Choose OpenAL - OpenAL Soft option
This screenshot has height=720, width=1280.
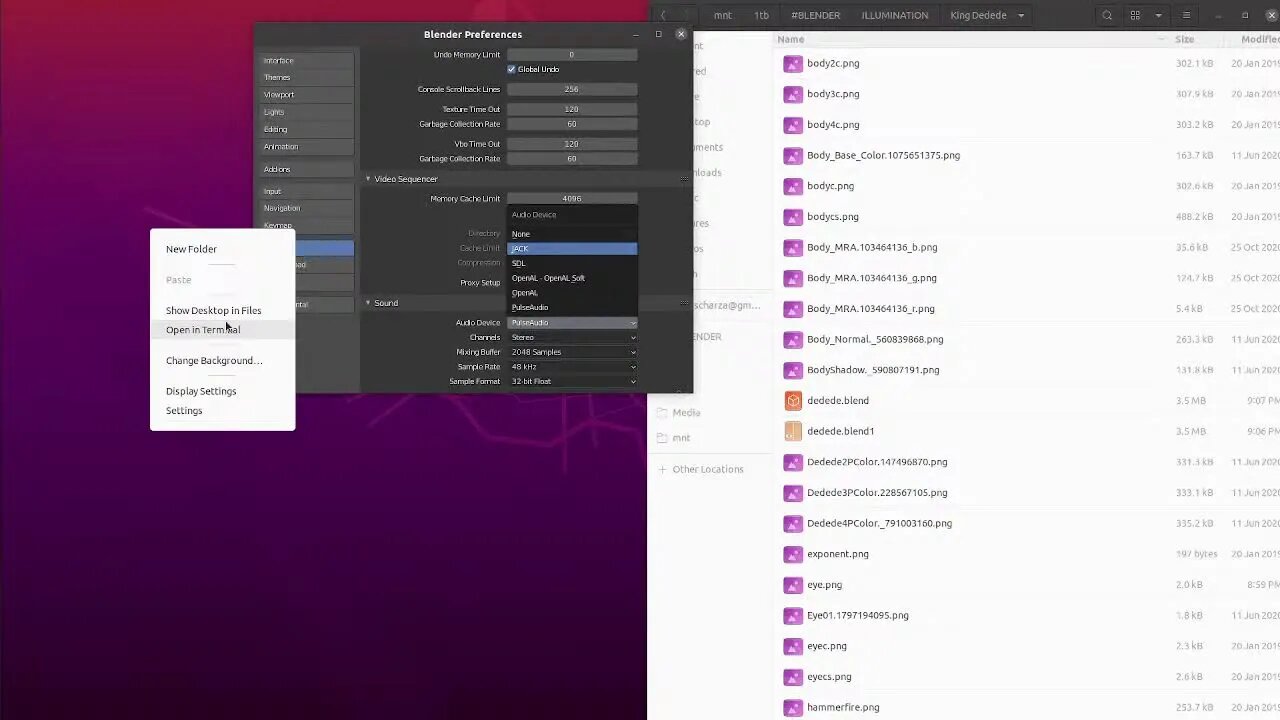click(x=572, y=278)
